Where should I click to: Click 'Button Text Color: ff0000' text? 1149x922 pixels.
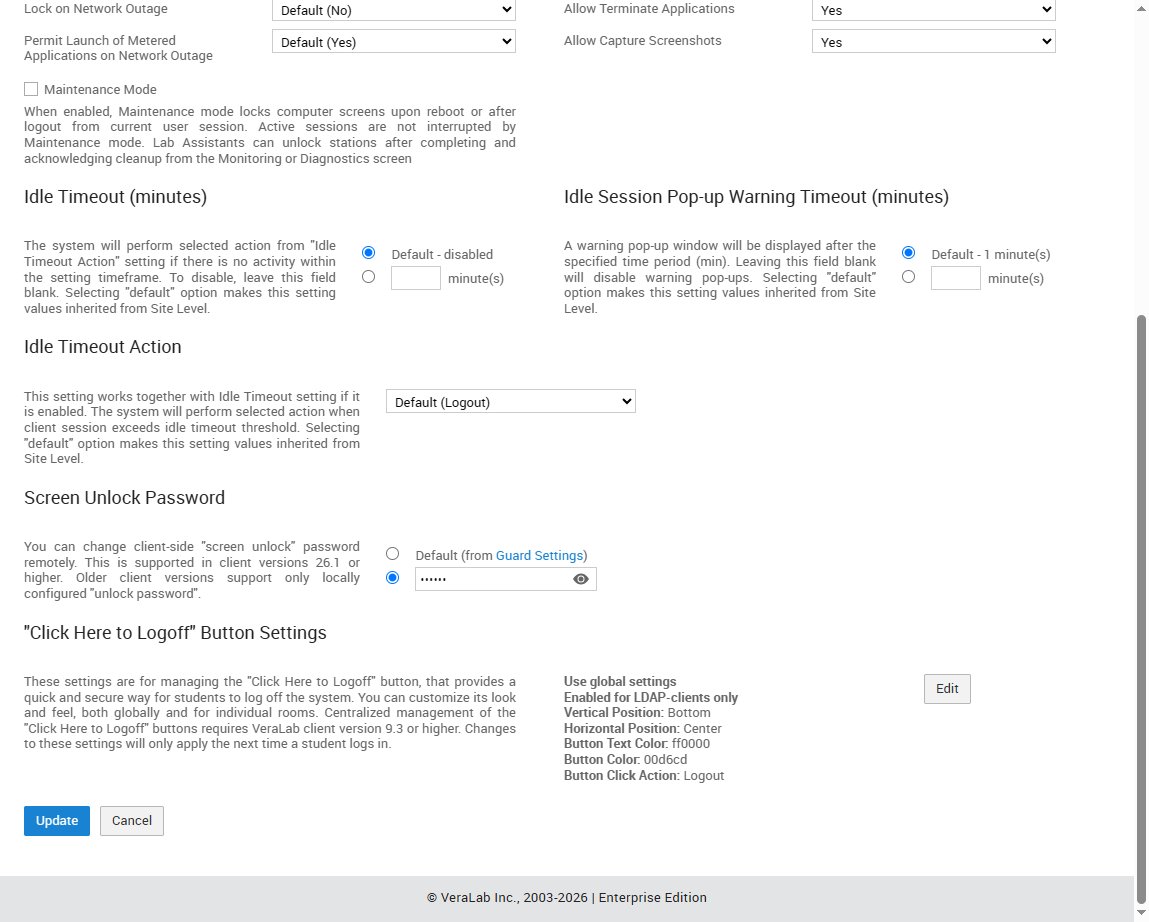pyautogui.click(x=637, y=743)
